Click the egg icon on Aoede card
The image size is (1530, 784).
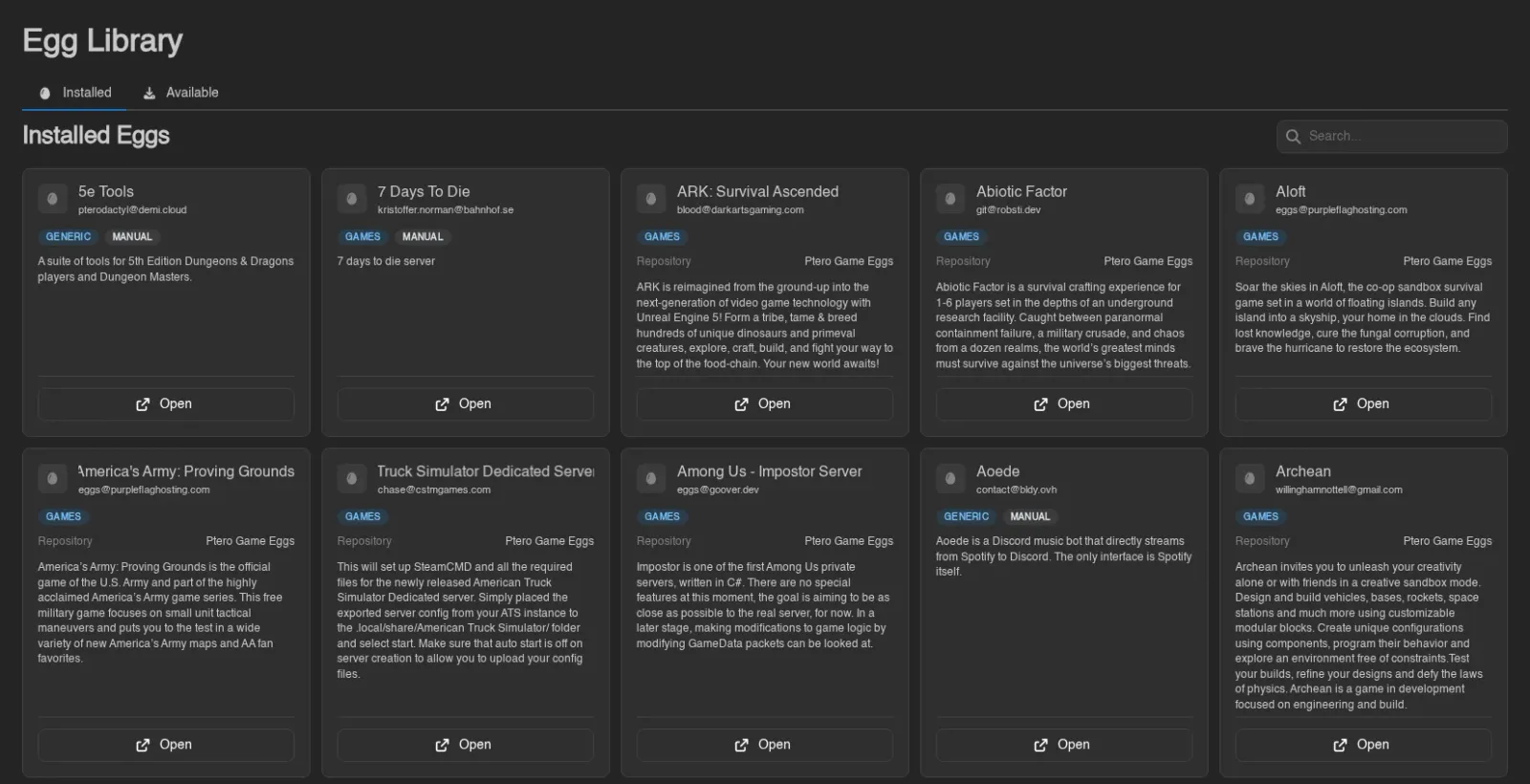coord(951,478)
